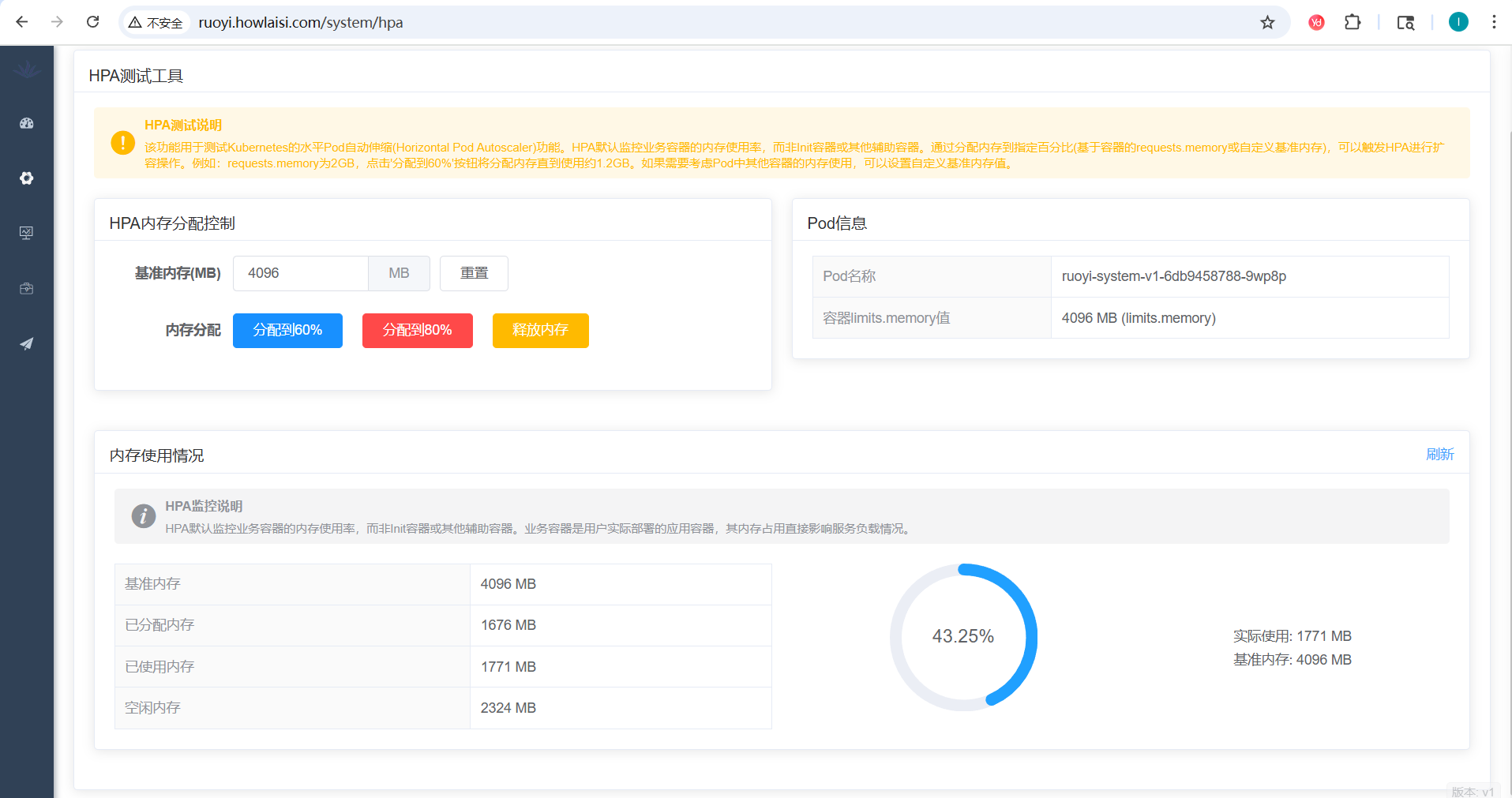Reload the page with the refresh icon
This screenshot has width=1512, height=798.
point(92,22)
